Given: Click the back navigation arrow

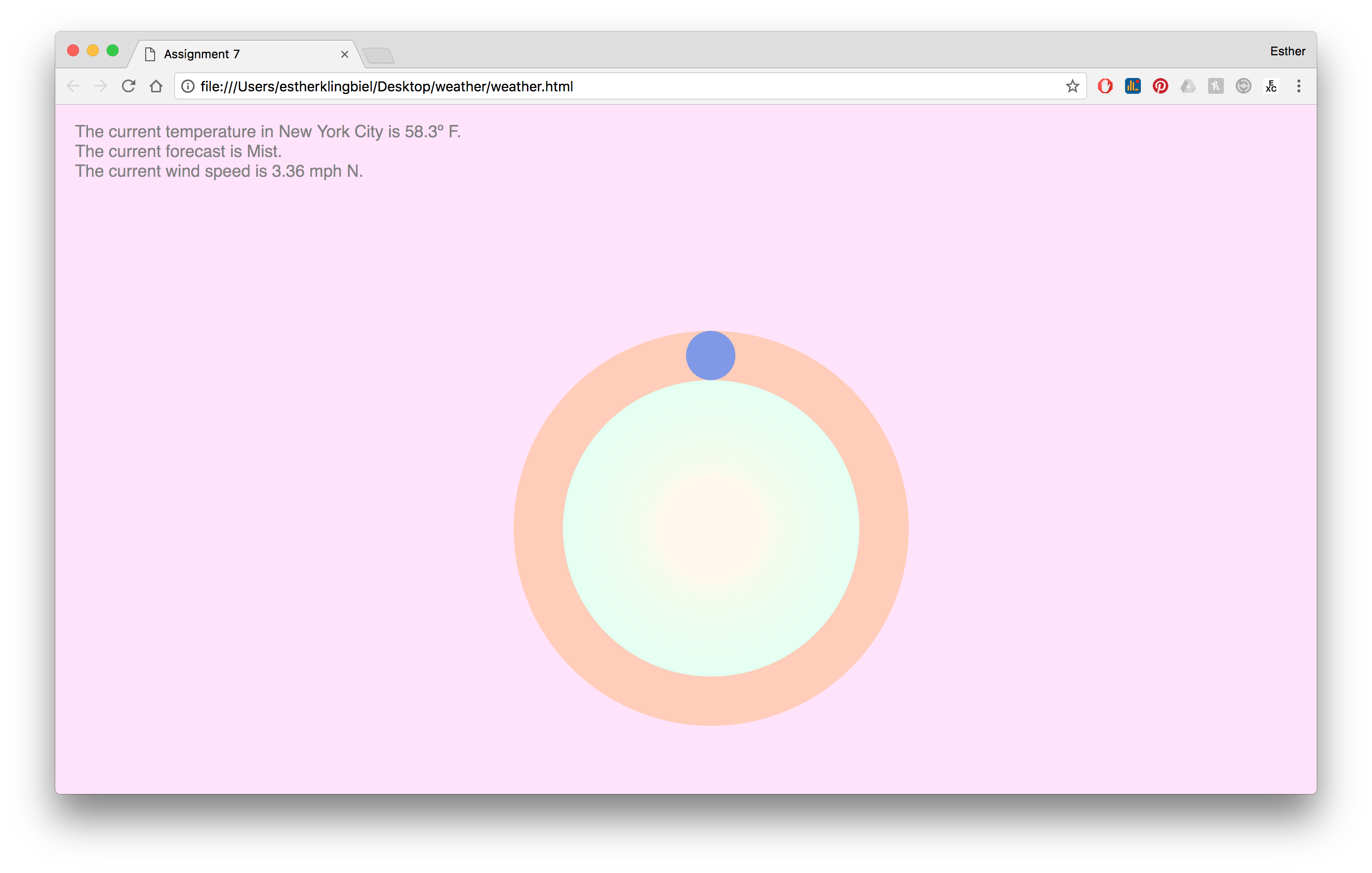Looking at the screenshot, I should coord(73,86).
